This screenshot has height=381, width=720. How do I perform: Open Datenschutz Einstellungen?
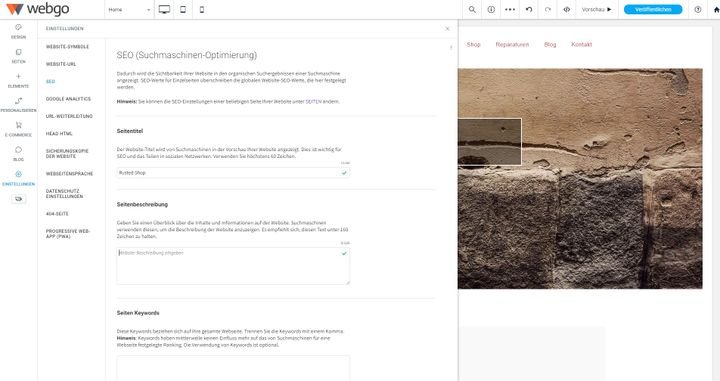click(x=64, y=194)
